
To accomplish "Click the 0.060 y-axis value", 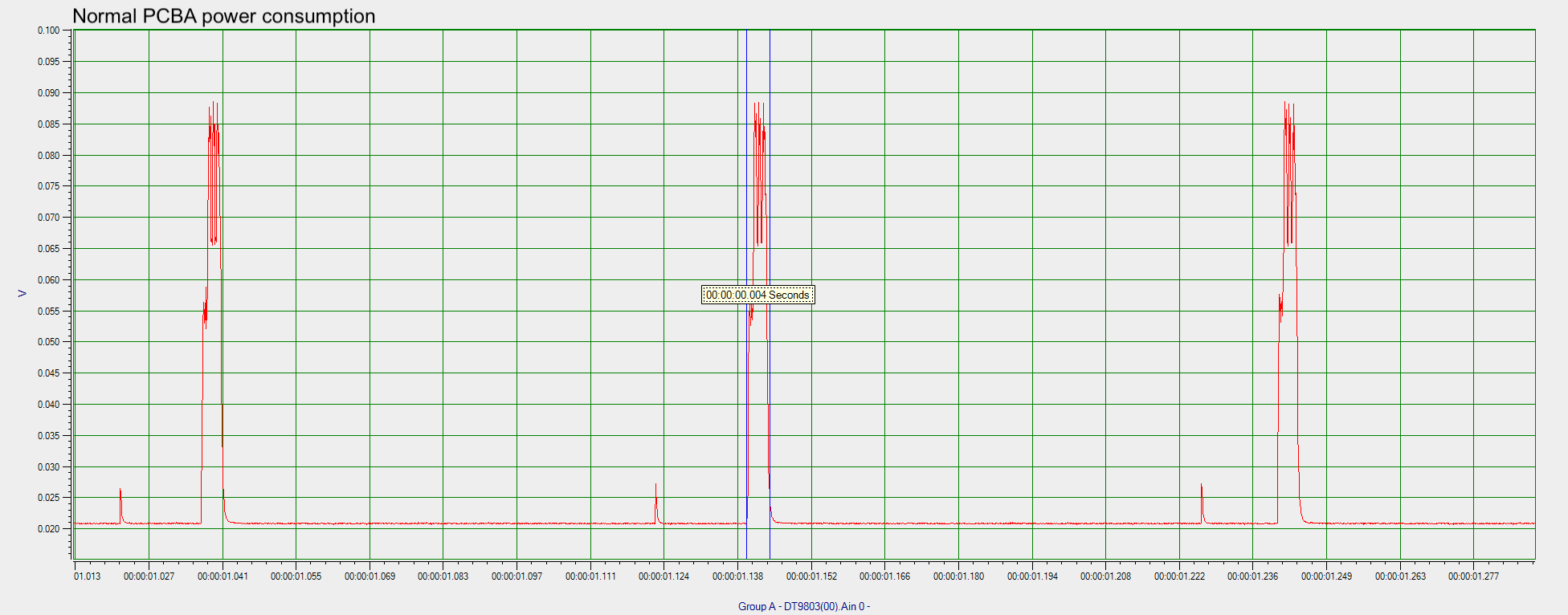I will pyautogui.click(x=48, y=280).
